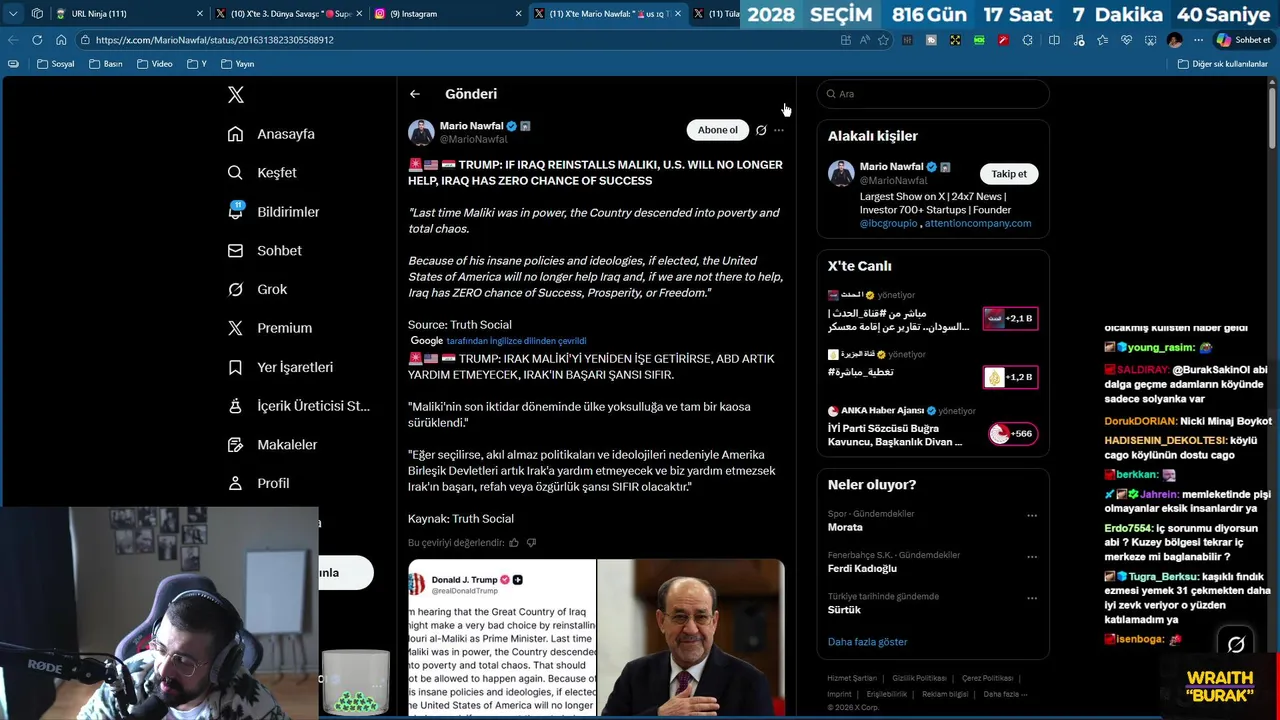1280x720 pixels.
Task: Open split screen icon in toolbar
Action: (x=1054, y=40)
